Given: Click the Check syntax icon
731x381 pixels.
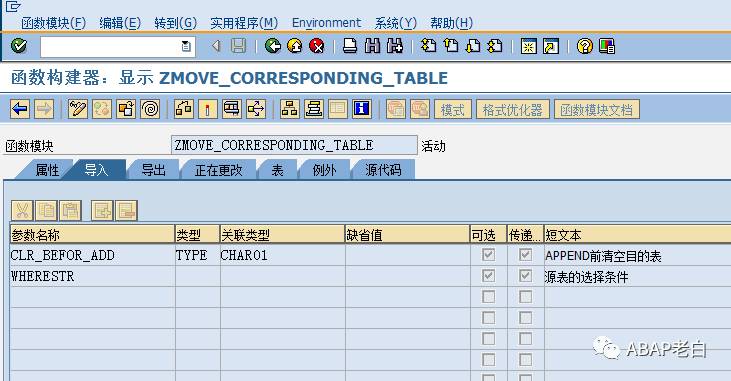Looking at the screenshot, I should click(x=184, y=109).
